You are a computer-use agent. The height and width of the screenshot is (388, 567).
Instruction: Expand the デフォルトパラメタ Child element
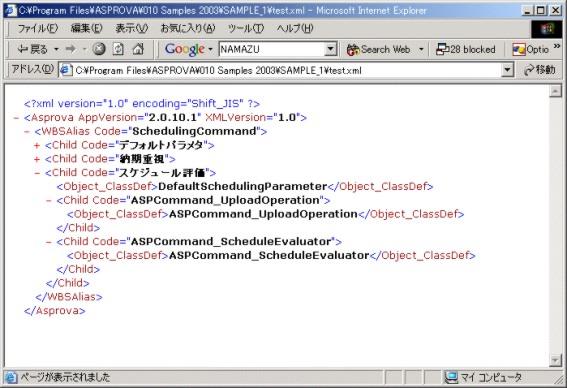tap(37, 146)
